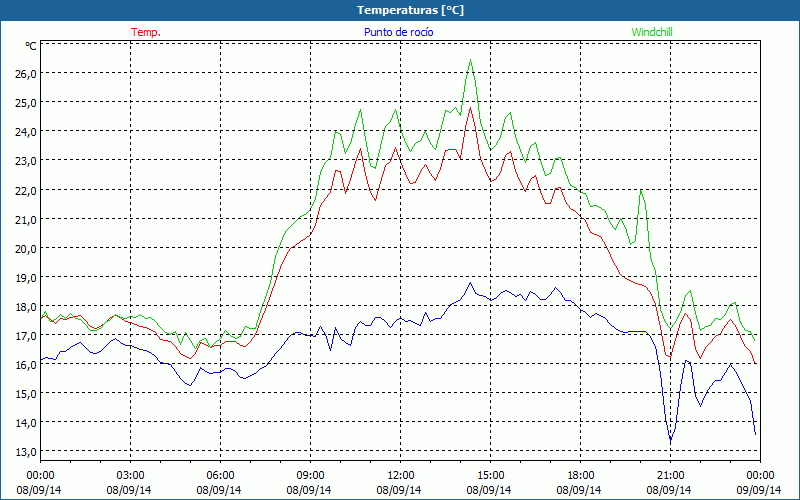This screenshot has width=800, height=500.
Task: Click the 06:00 time axis label
Action: coord(220,476)
